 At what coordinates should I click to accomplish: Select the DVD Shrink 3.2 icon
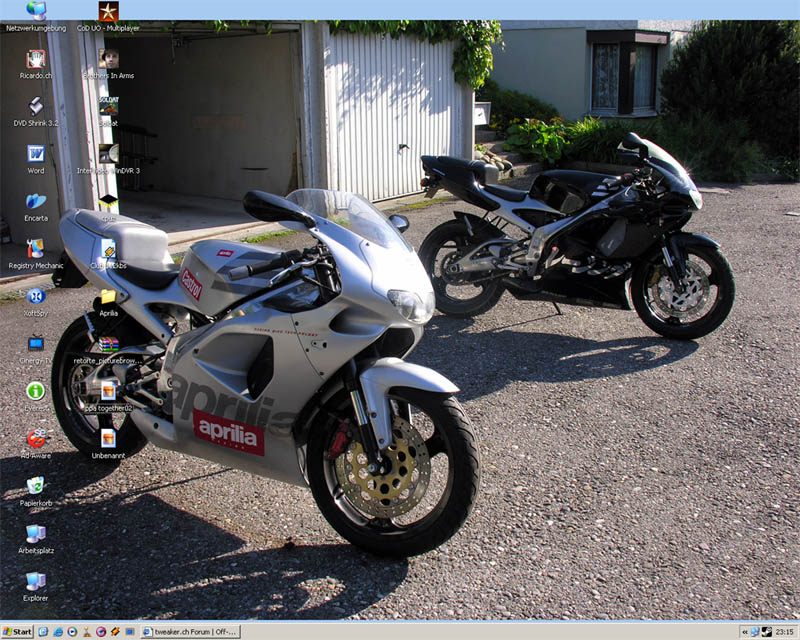(36, 106)
